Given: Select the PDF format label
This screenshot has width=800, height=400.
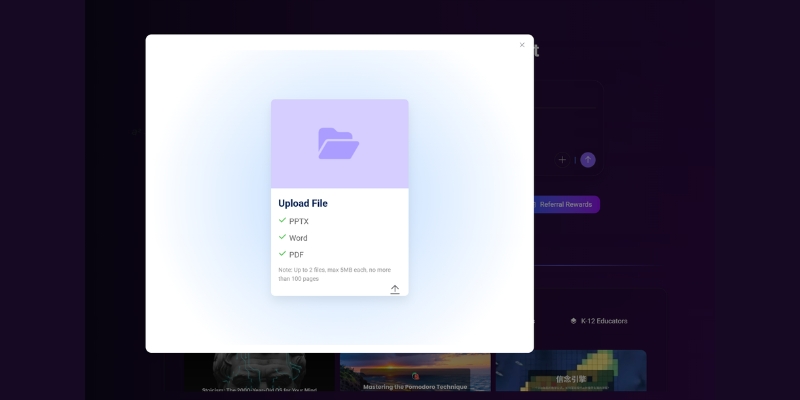Looking at the screenshot, I should click(x=296, y=255).
